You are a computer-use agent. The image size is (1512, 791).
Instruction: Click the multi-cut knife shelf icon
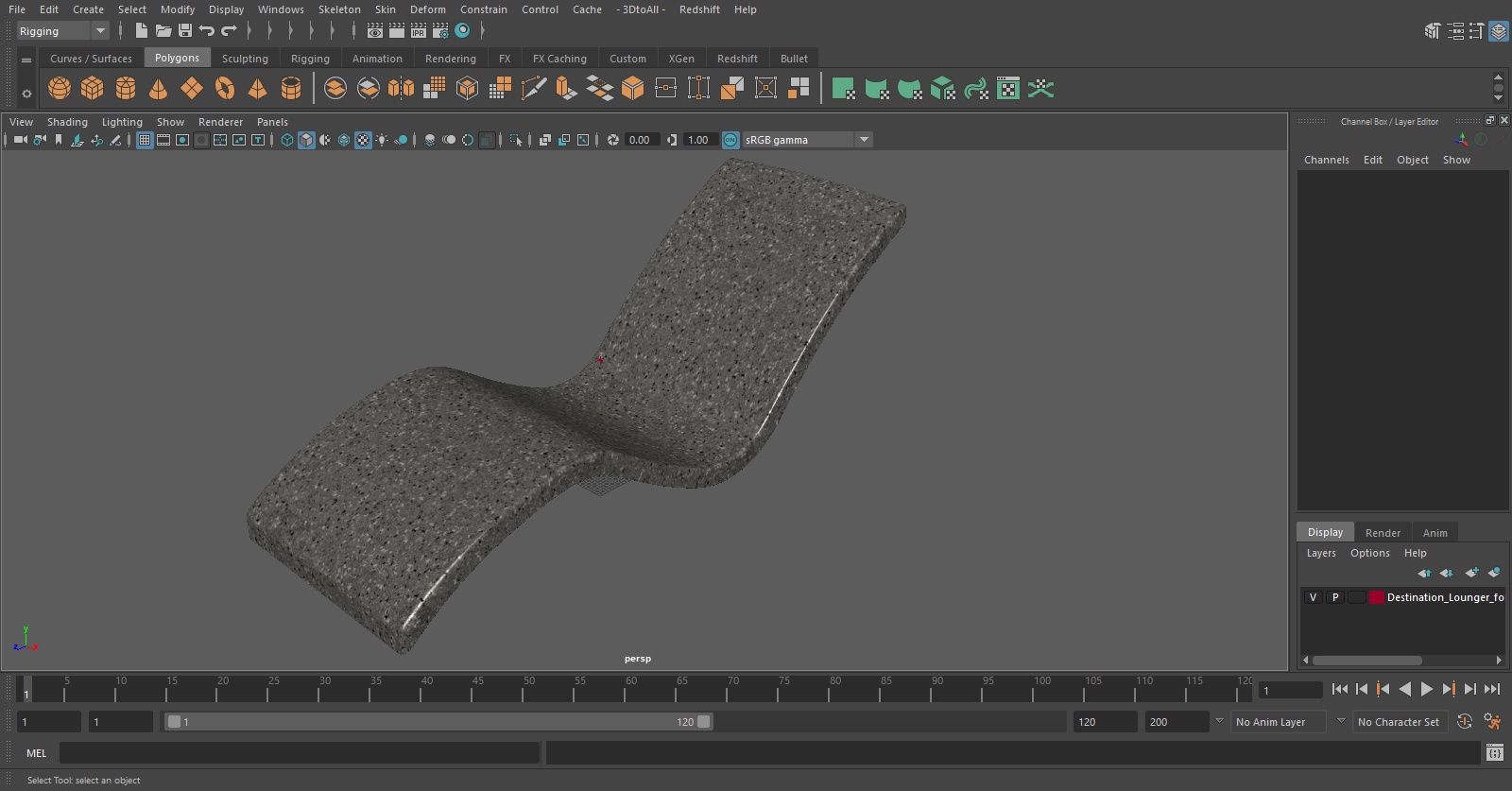pos(534,89)
